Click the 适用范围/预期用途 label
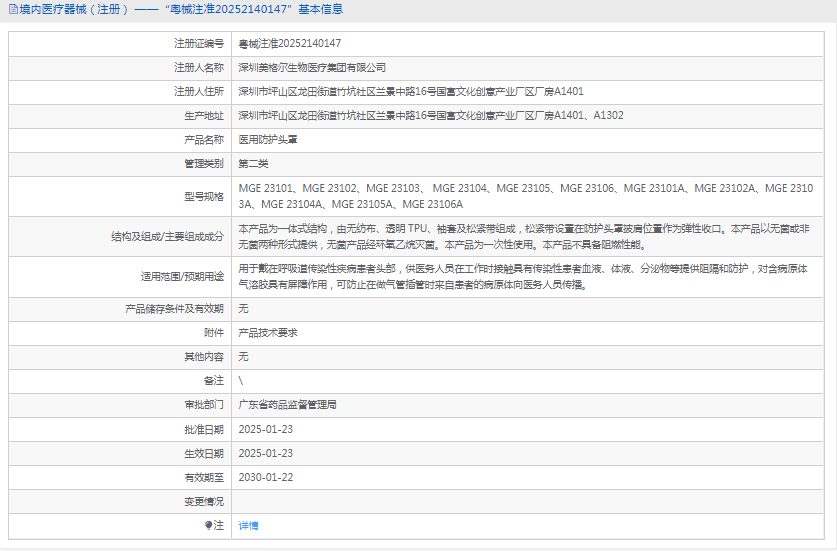The width and height of the screenshot is (837, 551). [183, 277]
